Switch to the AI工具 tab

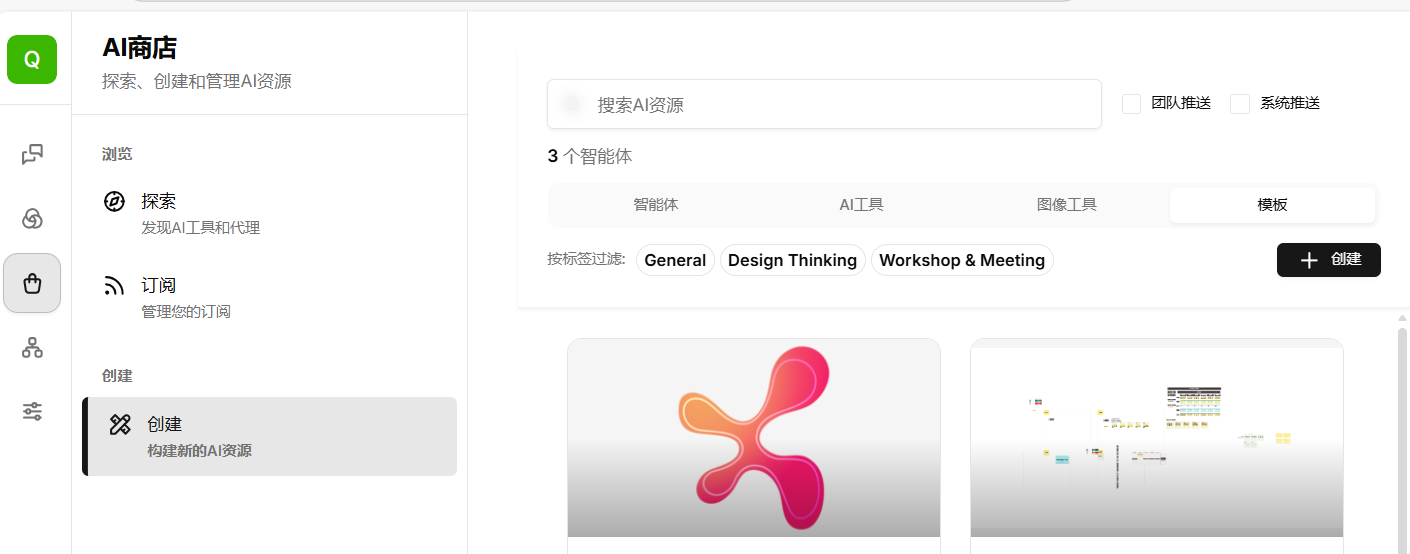[861, 205]
